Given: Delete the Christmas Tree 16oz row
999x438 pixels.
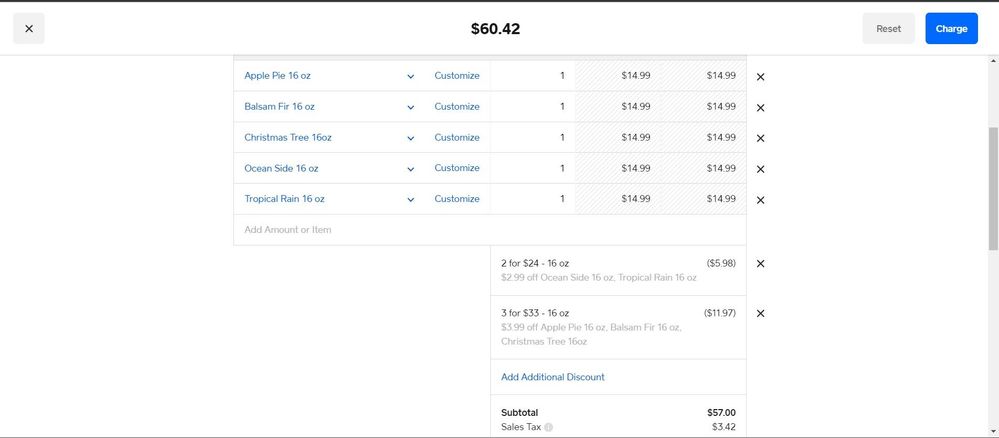Looking at the screenshot, I should tap(760, 138).
